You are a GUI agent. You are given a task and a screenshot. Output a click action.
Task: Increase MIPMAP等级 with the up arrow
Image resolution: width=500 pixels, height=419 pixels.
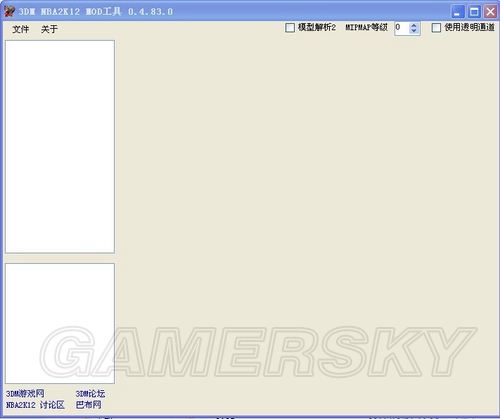coord(414,25)
